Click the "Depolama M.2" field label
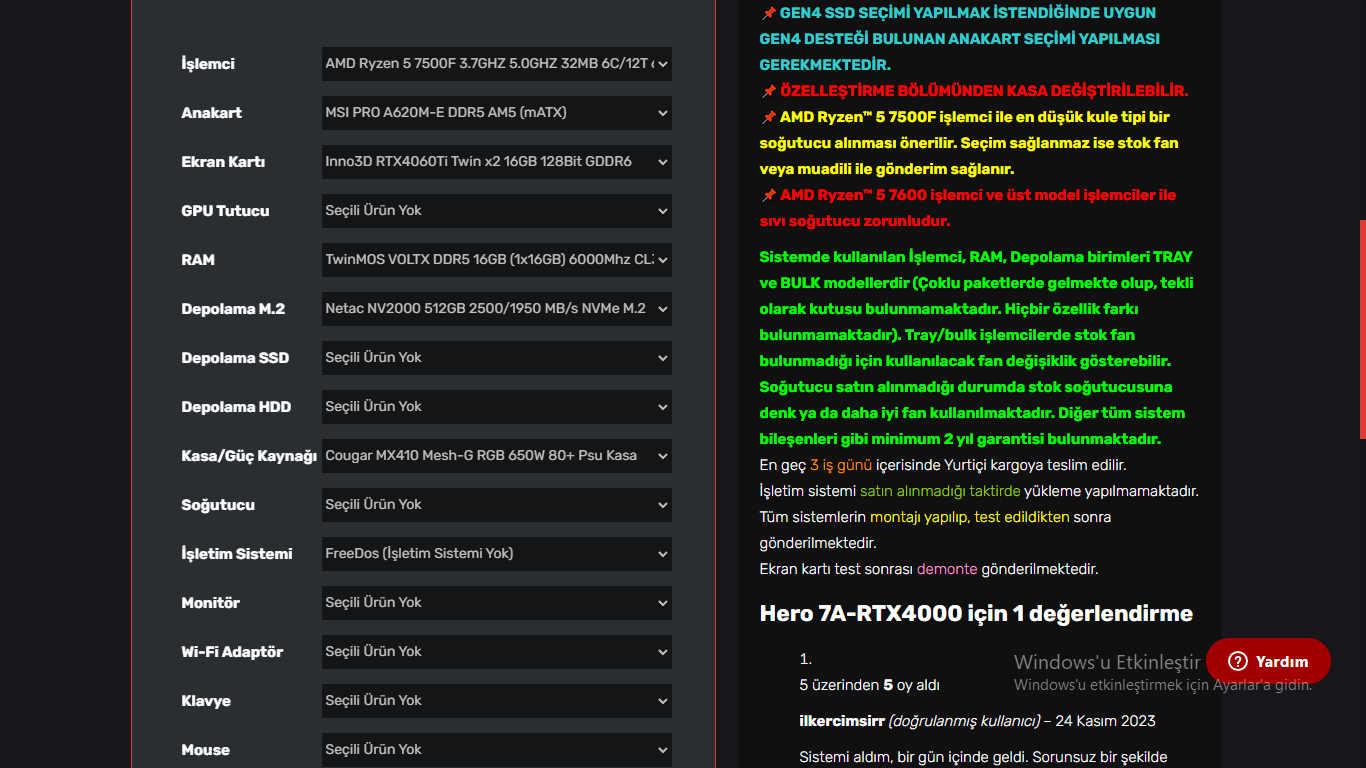This screenshot has height=768, width=1366. (x=233, y=309)
